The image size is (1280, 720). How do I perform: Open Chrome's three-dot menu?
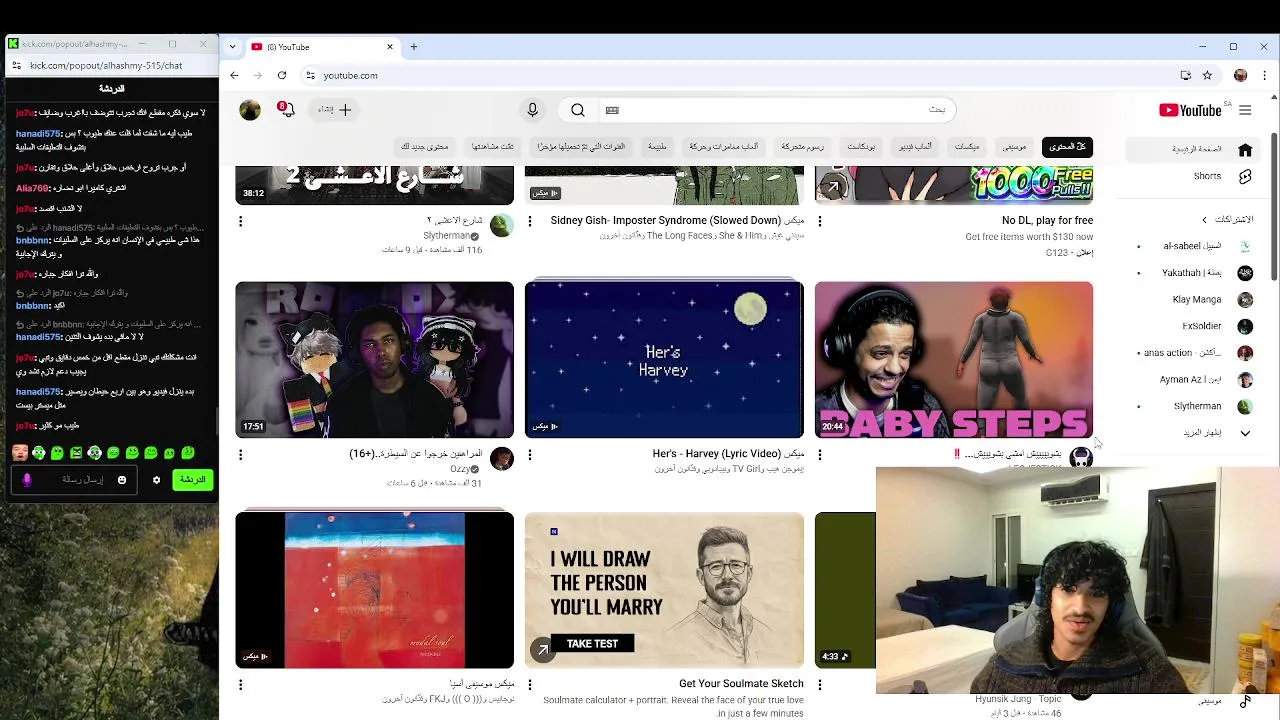pos(1263,75)
